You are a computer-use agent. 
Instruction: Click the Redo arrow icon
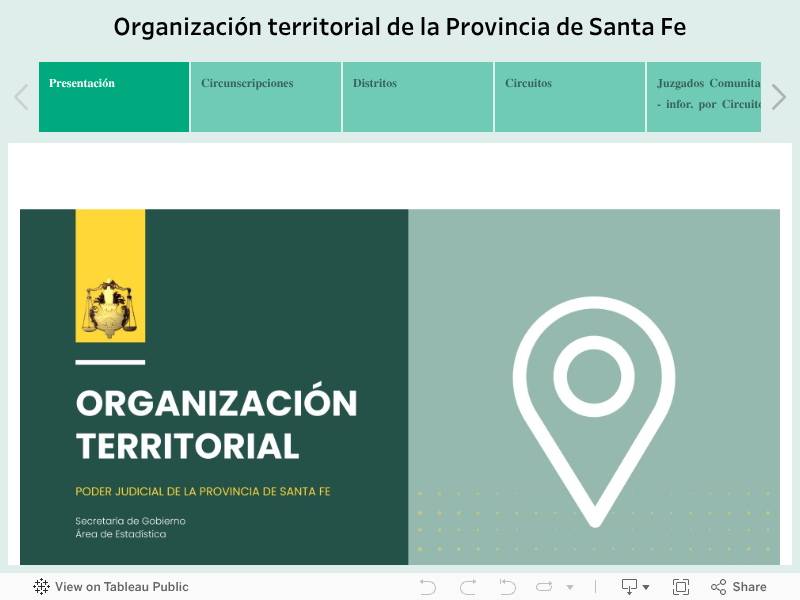coord(468,587)
